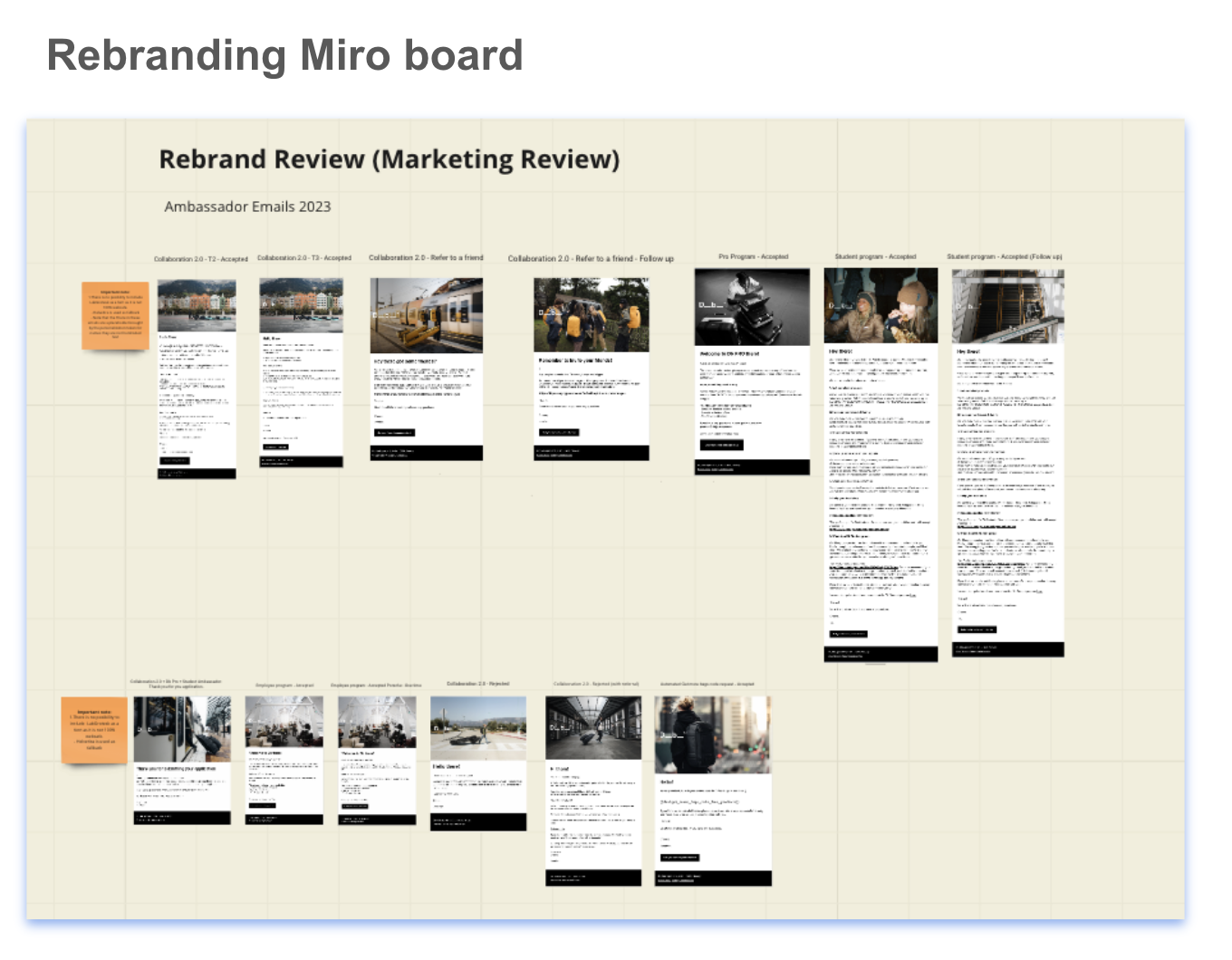Click the 'Student program - Accepted (Follow up)' label
The width and height of the screenshot is (1232, 960).
[1005, 256]
